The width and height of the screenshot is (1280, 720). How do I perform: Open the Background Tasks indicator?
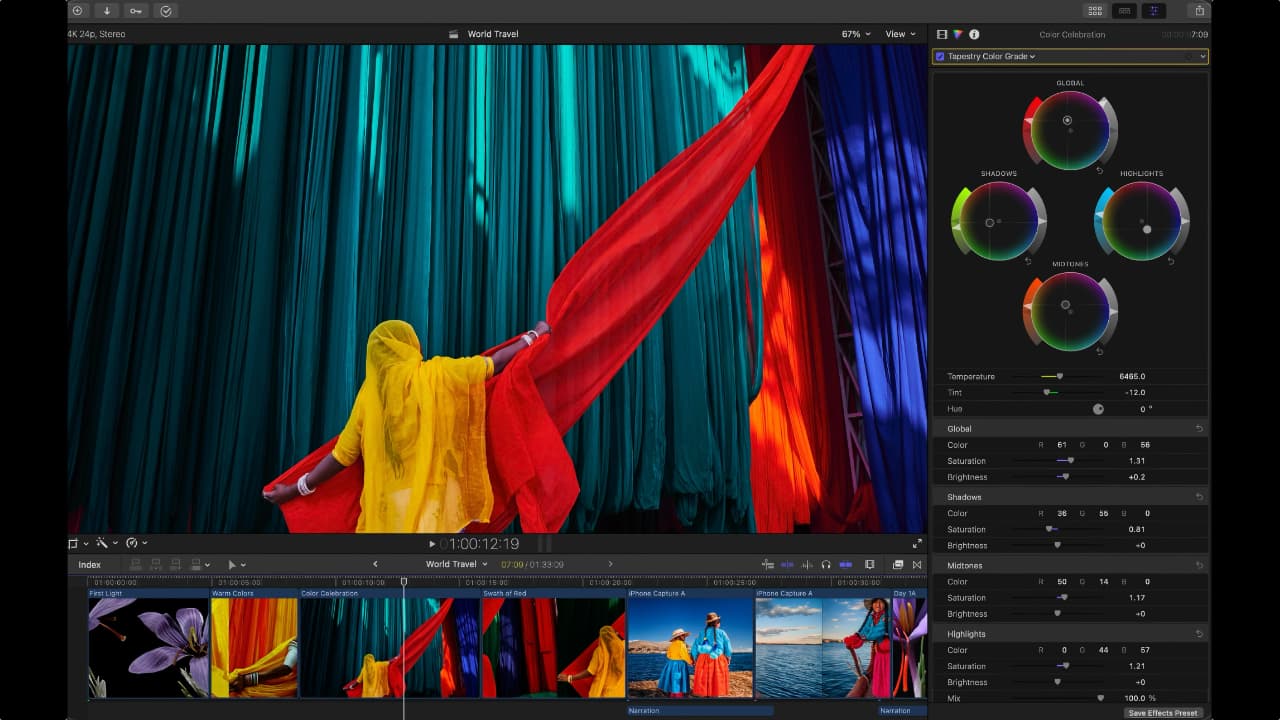(x=167, y=11)
